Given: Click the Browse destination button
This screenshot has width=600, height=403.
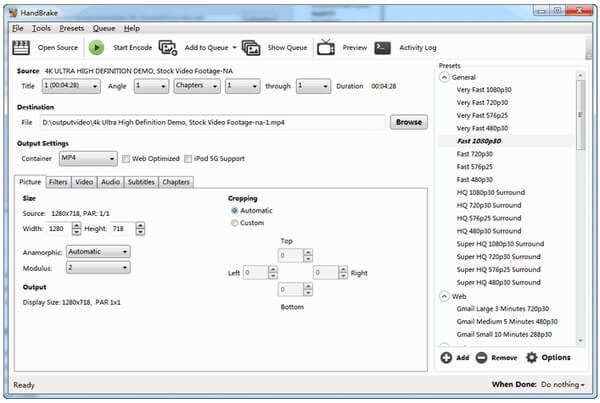Looking at the screenshot, I should (x=408, y=122).
